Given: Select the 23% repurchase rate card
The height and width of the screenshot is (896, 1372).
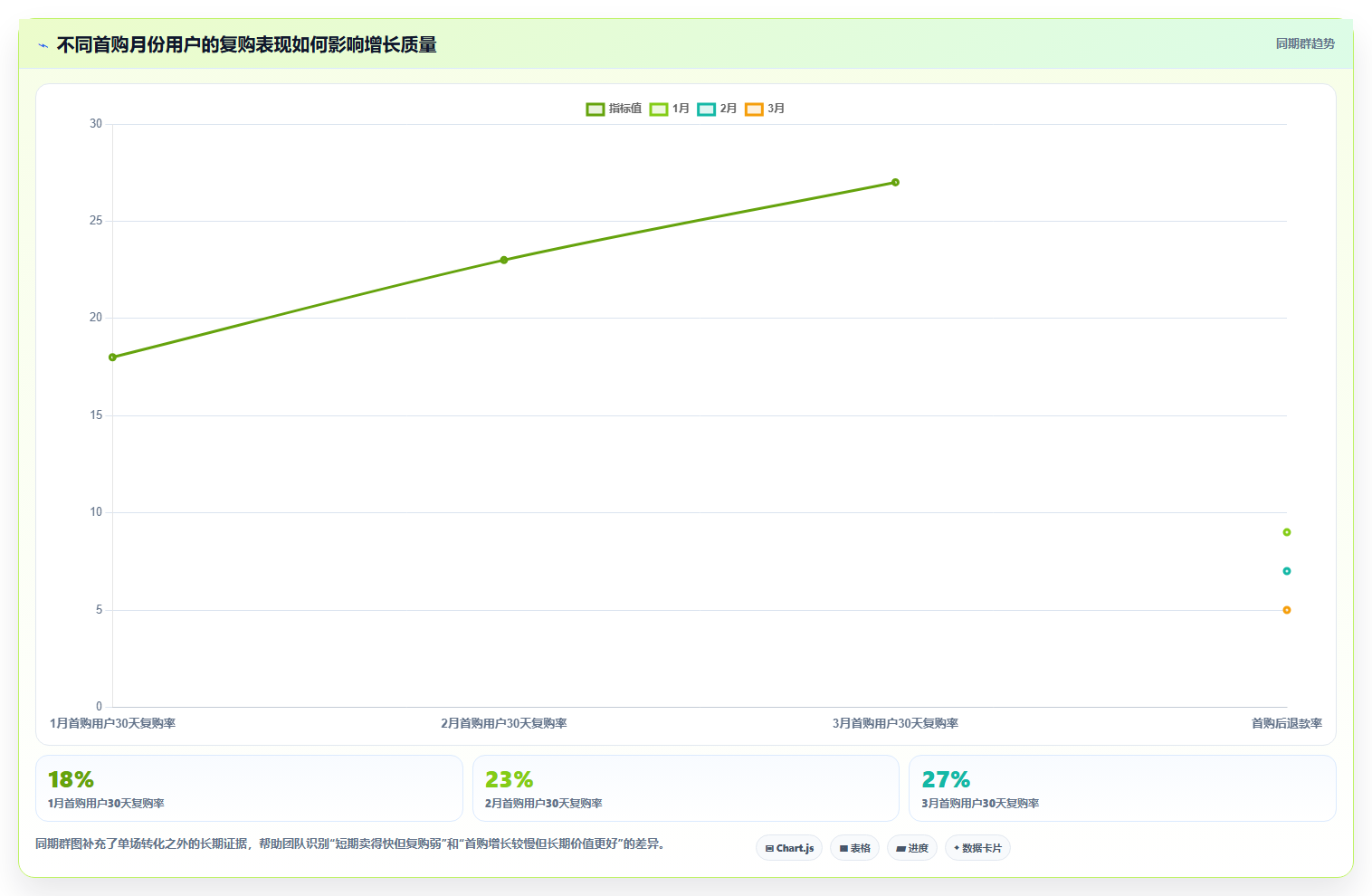Looking at the screenshot, I should (686, 788).
